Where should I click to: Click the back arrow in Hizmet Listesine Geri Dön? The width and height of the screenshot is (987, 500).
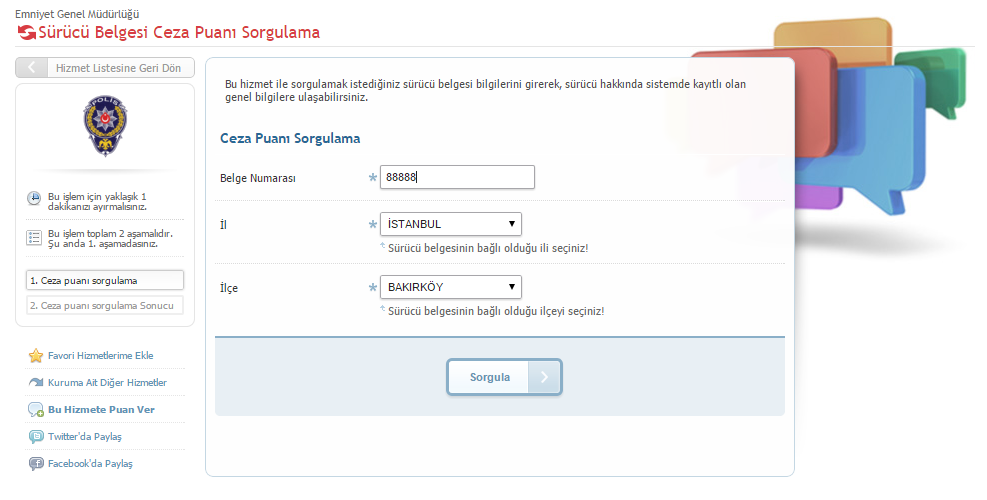31,67
